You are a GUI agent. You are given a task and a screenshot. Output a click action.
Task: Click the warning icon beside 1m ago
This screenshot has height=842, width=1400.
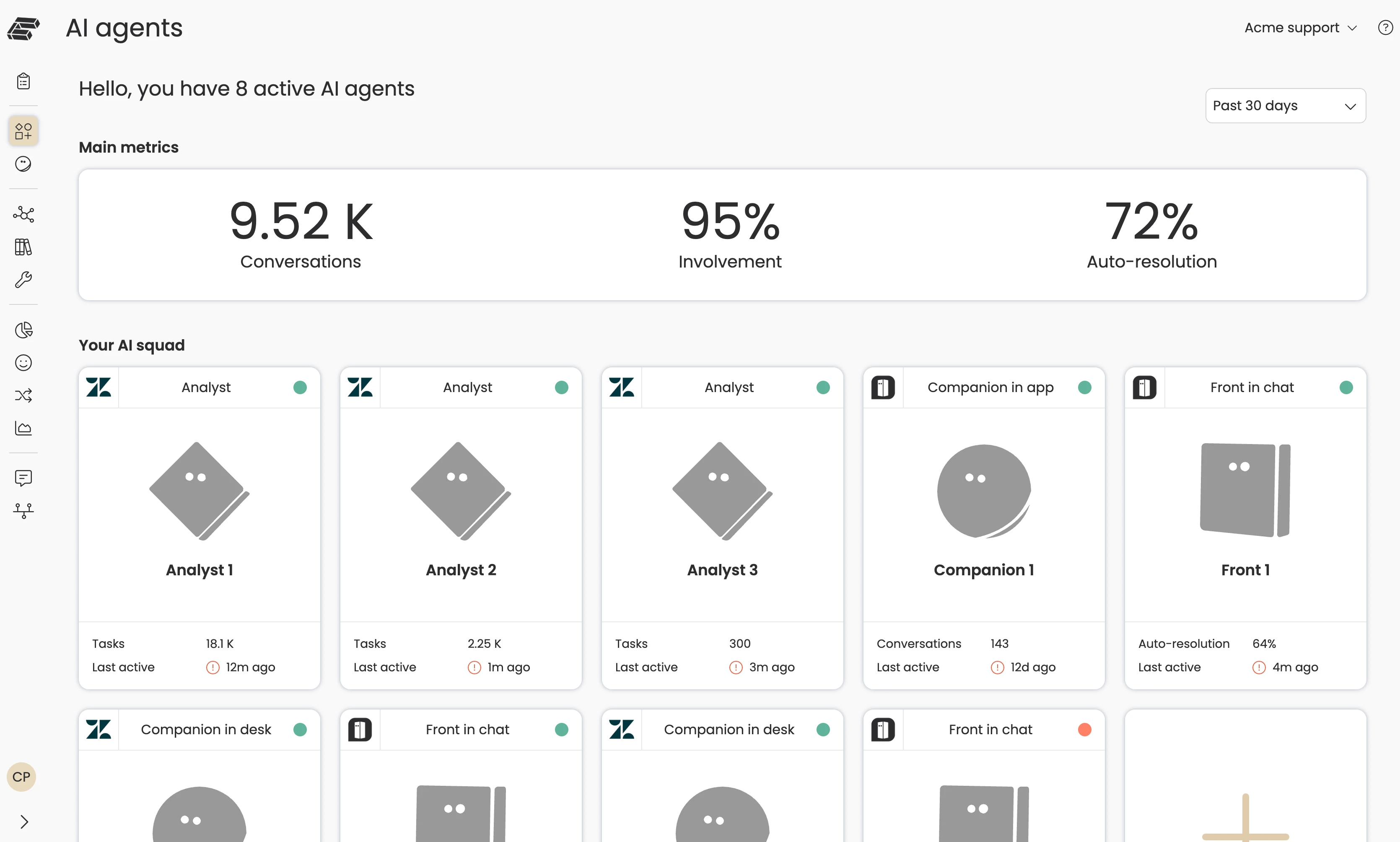pos(474,668)
